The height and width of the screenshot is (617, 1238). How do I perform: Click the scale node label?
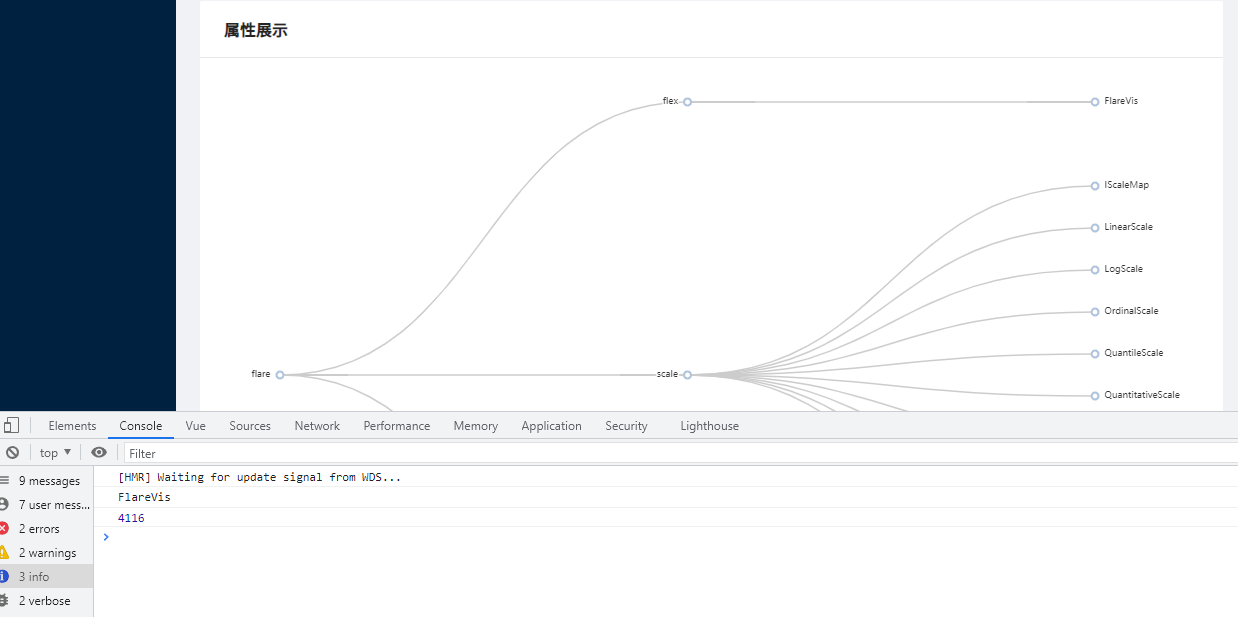667,374
